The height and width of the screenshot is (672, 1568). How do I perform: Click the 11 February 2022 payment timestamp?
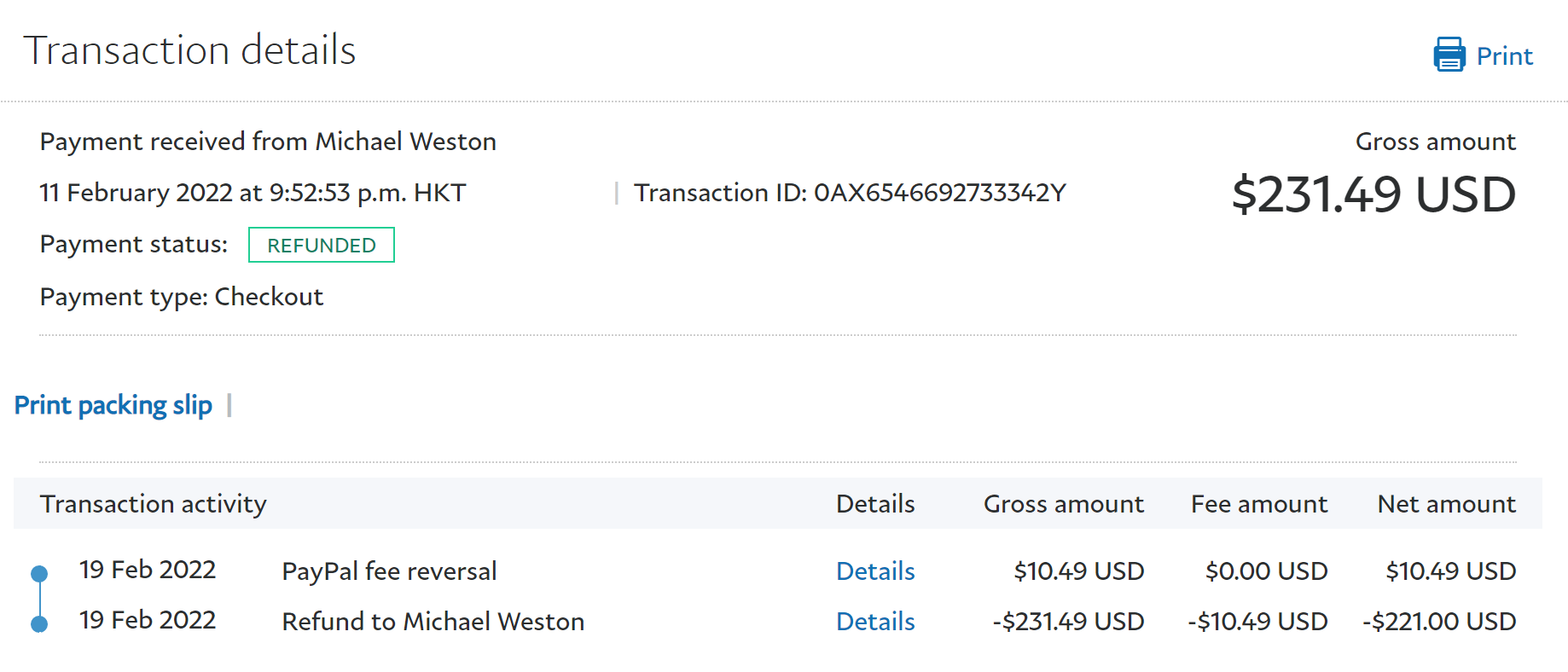(253, 193)
